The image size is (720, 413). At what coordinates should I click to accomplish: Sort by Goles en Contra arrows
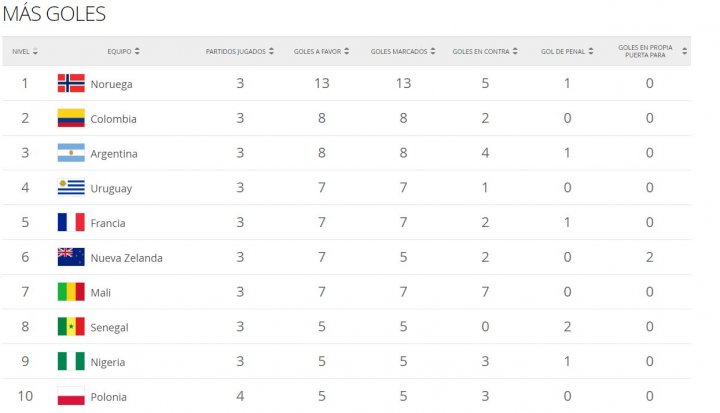click(x=515, y=51)
